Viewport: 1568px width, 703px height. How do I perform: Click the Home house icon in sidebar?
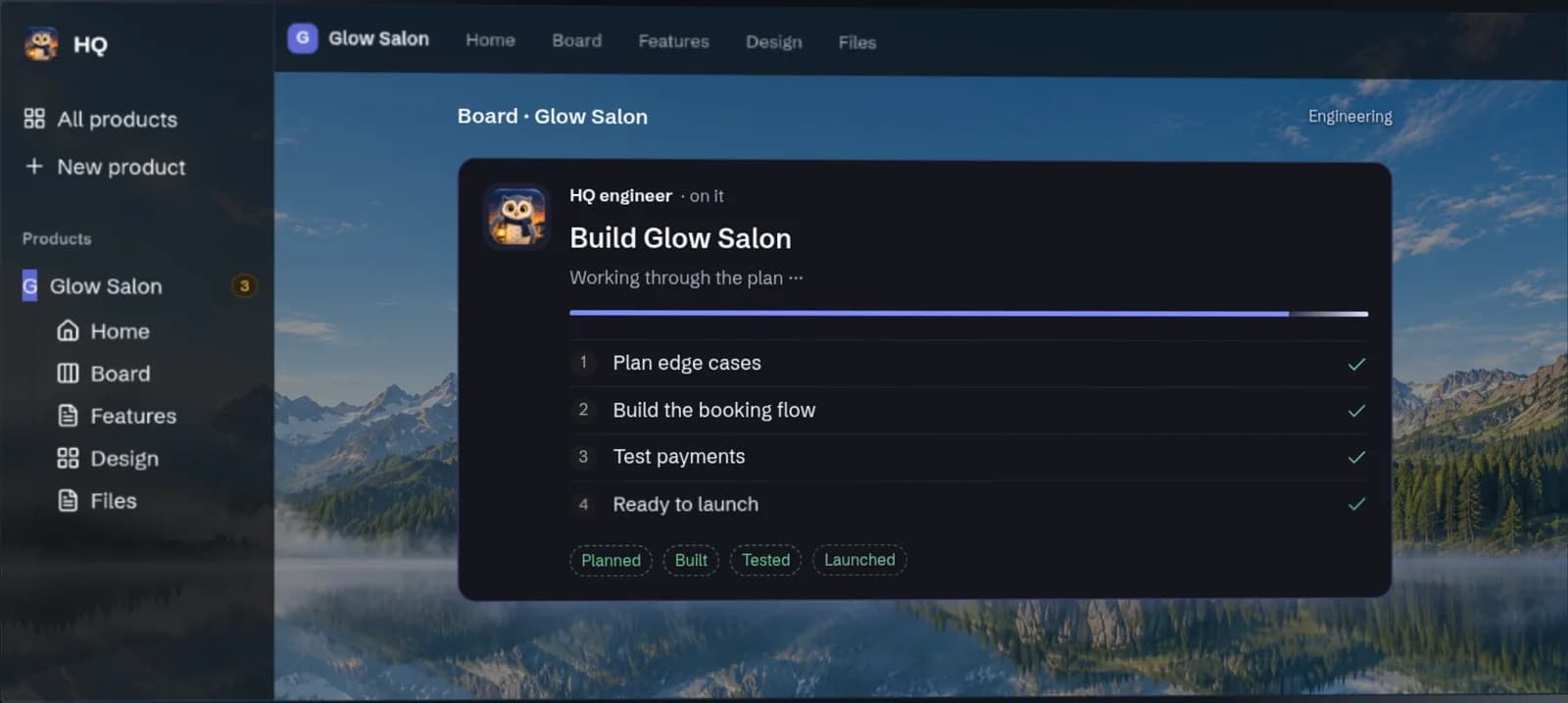(68, 330)
